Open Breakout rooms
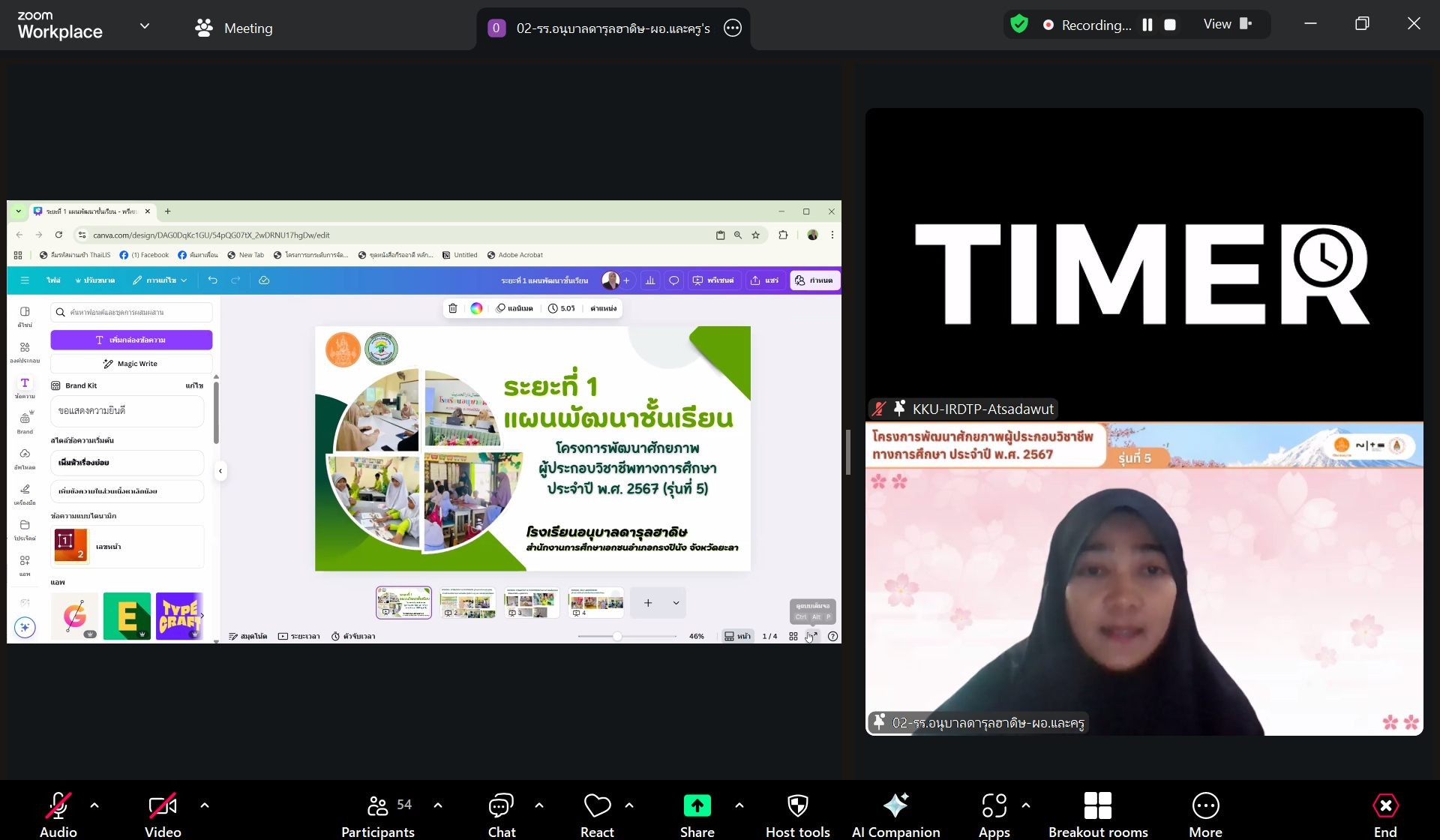 pyautogui.click(x=1097, y=806)
